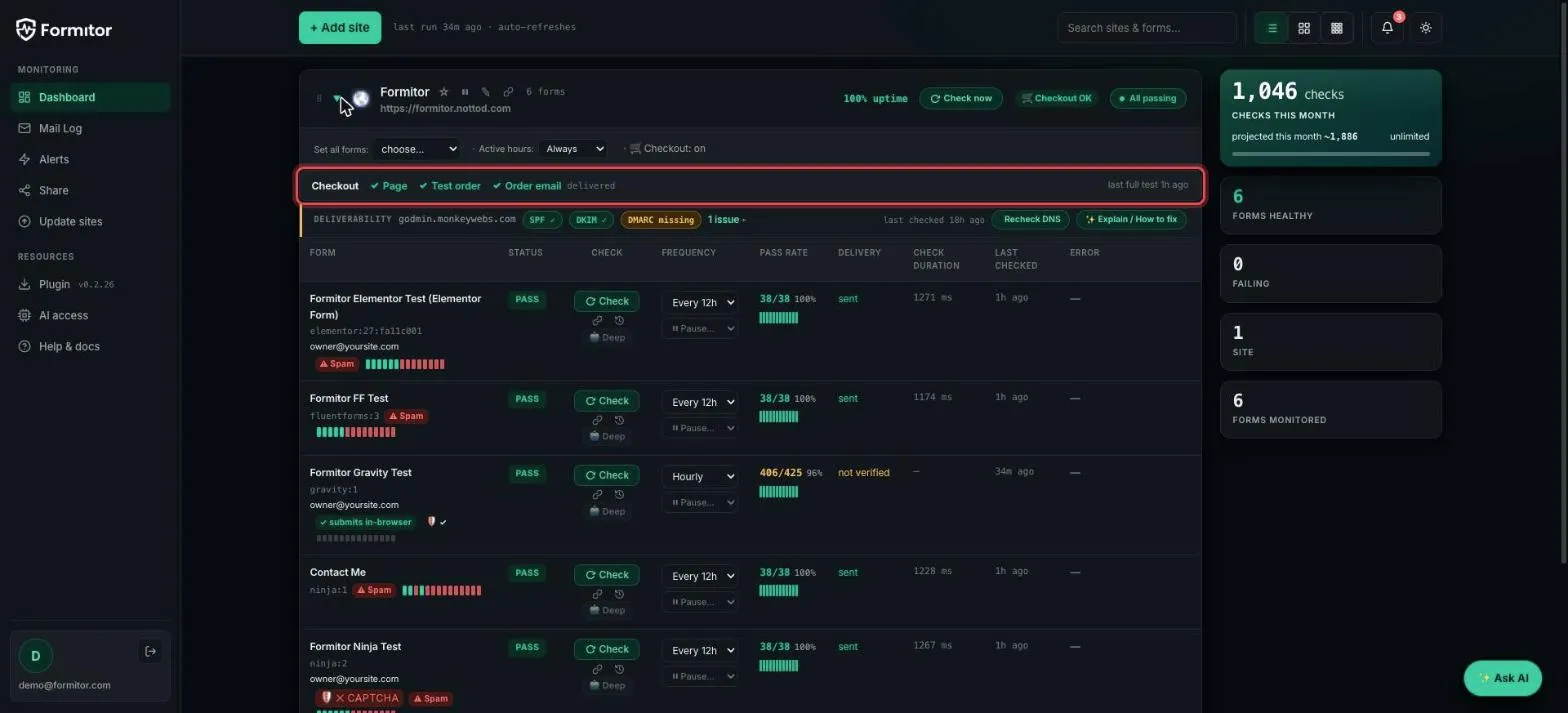1568x713 pixels.
Task: Click the DMARC missing badge
Action: coord(661,220)
